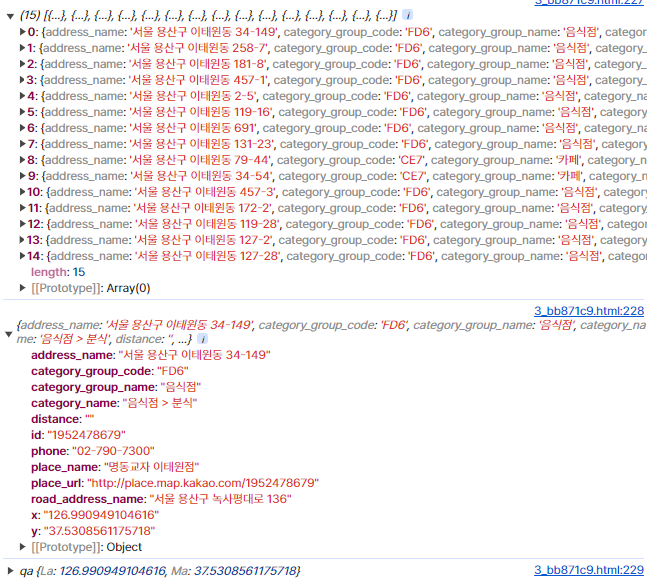Screen dimensions: 647x578
Task: Collapse the logged object with address_name 34-149
Action: coord(9,334)
